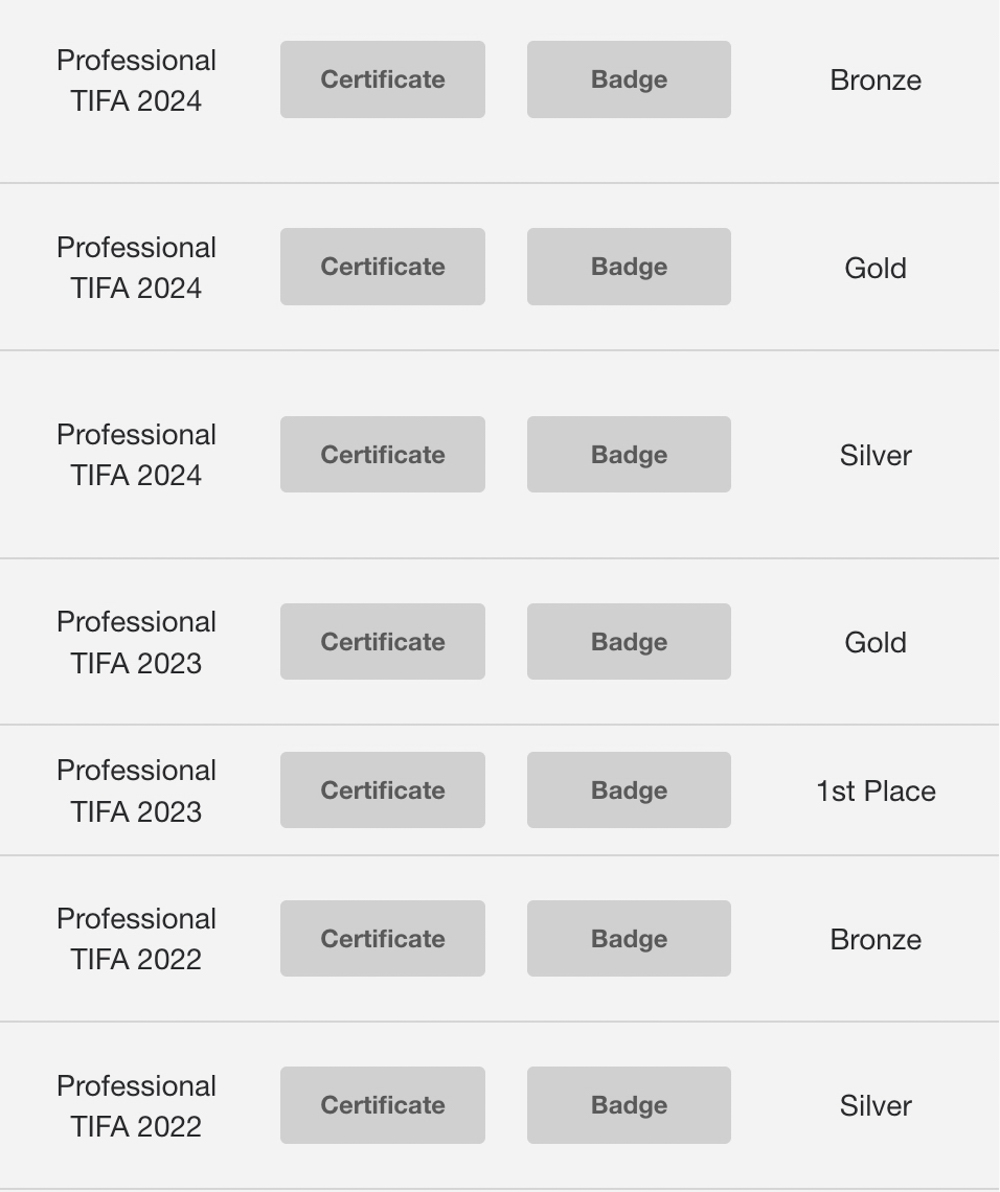This screenshot has height=1192, width=1000.
Task: Select the 1st Place award label
Action: pos(875,791)
